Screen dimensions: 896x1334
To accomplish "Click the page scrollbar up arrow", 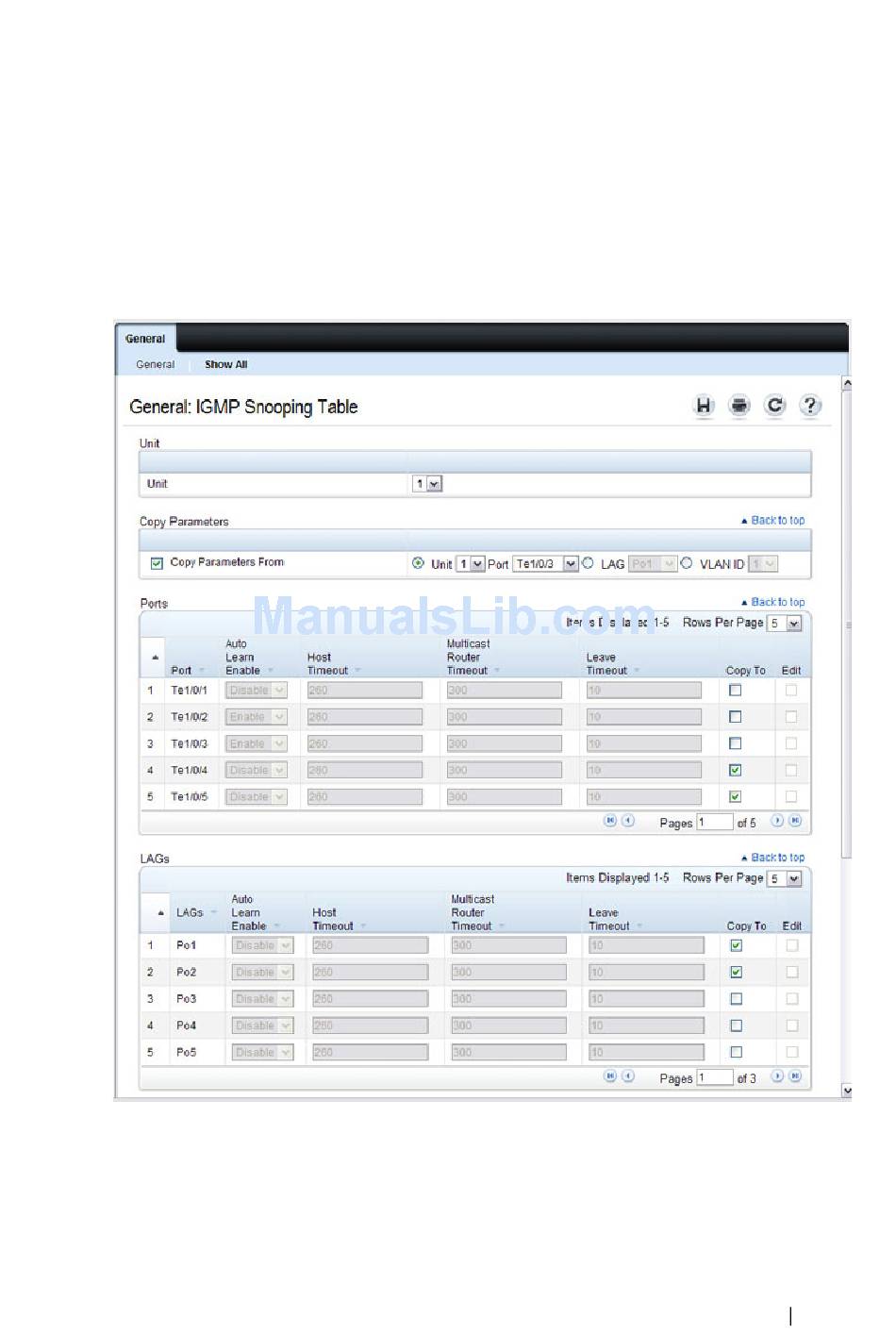I will coord(846,384).
